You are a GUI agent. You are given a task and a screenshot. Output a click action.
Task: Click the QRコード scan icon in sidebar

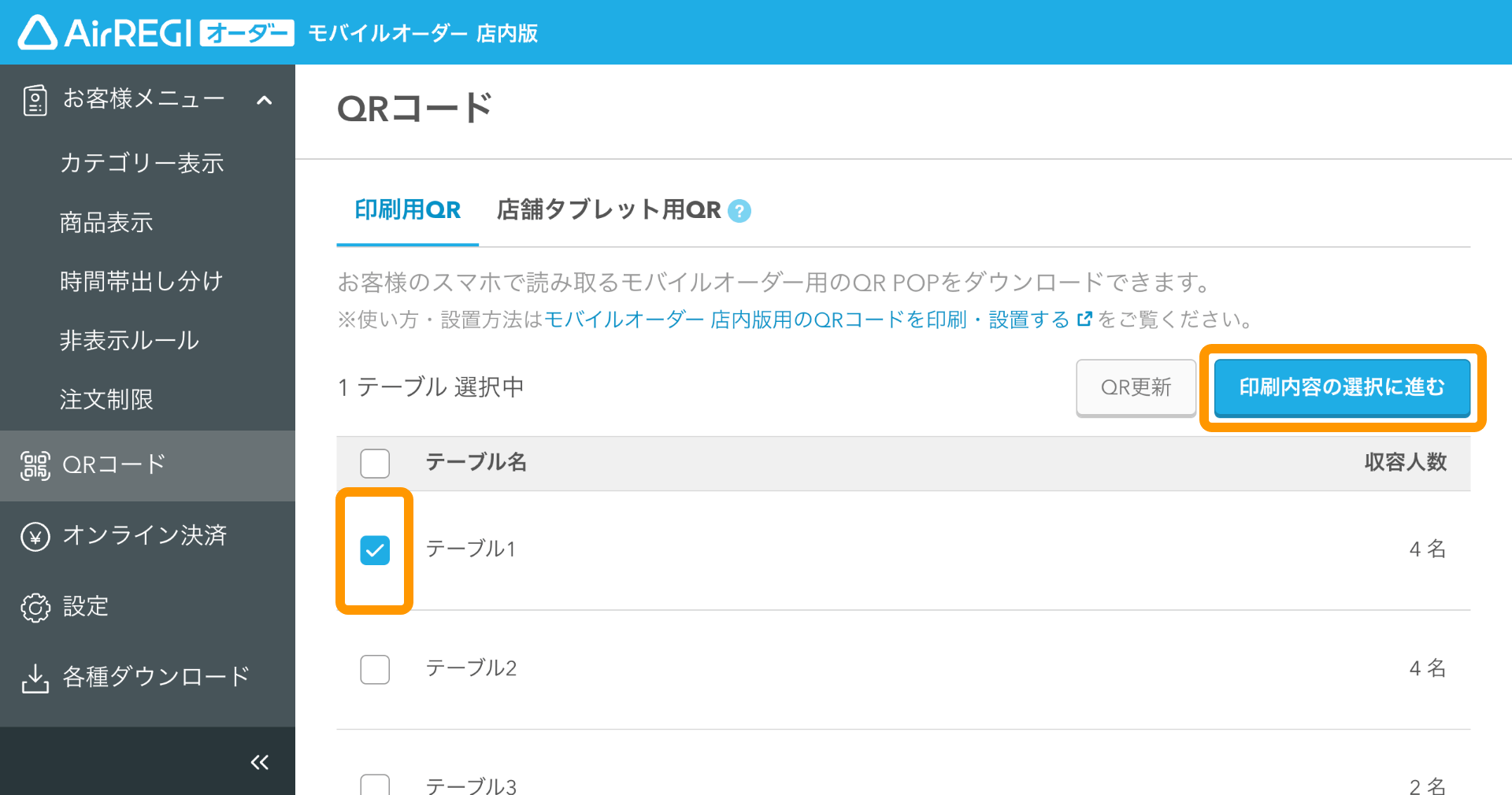click(35, 465)
